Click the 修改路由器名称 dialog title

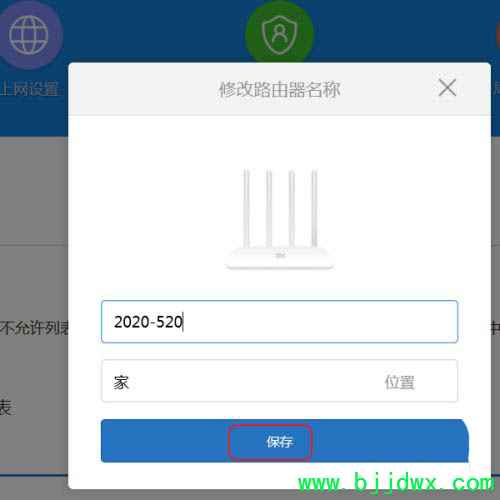(279, 89)
